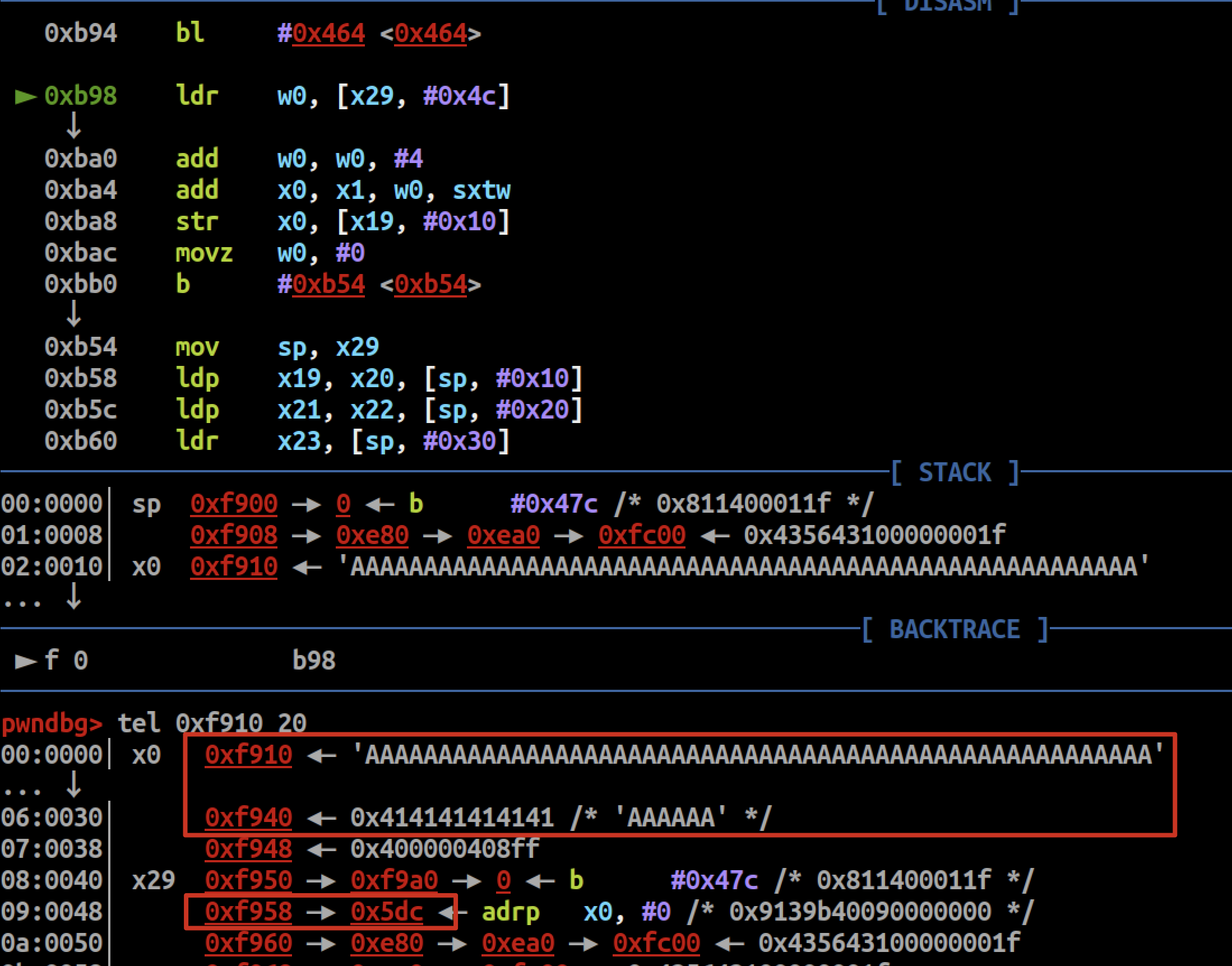Click stack address 0xf900 at sp
Screen dimensions: 1232x966
pos(234,503)
